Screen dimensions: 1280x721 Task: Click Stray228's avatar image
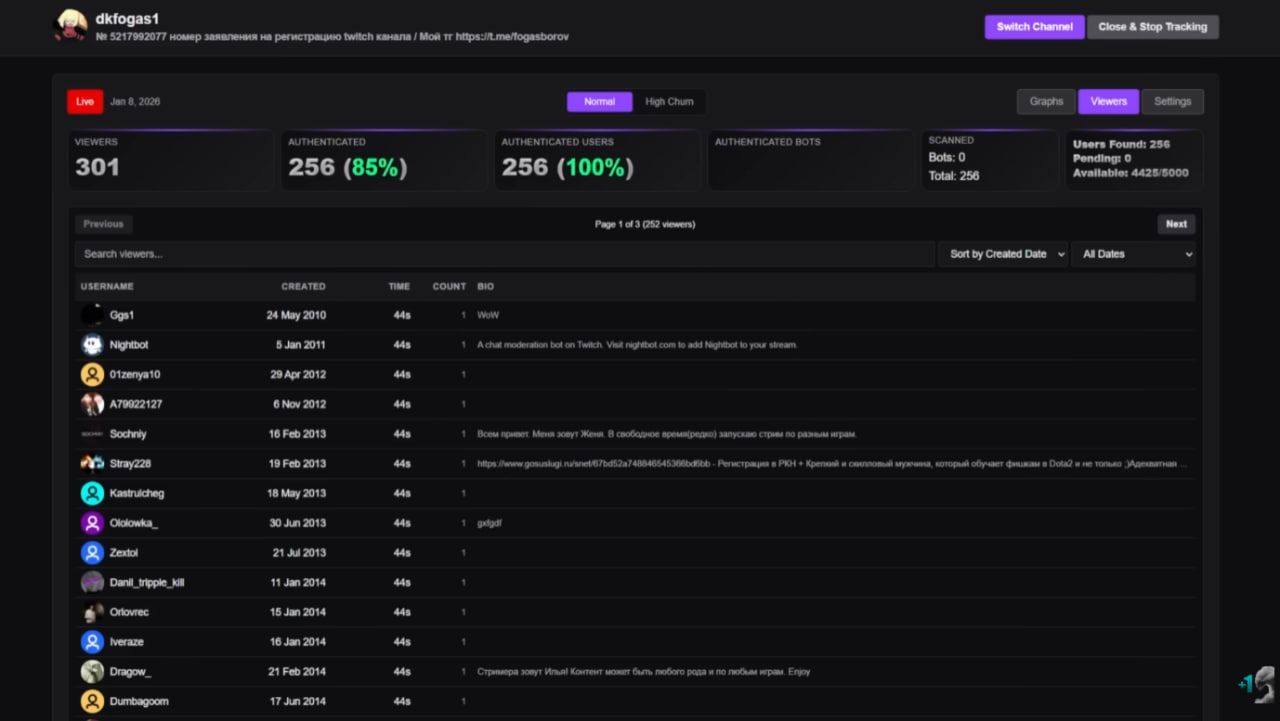pos(92,463)
